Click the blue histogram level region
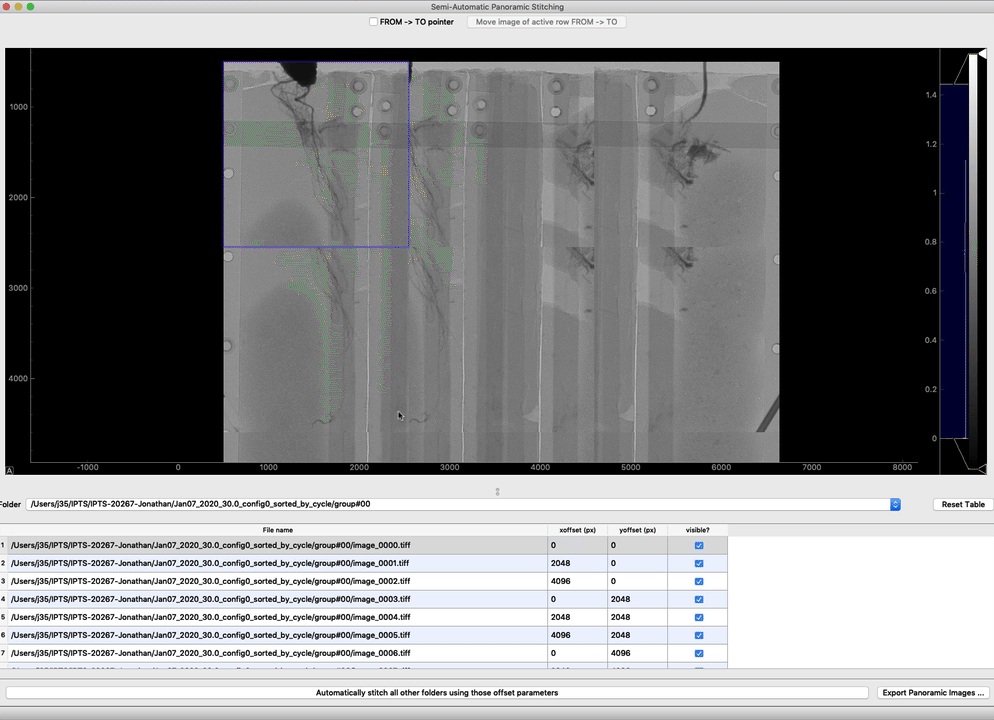994x720 pixels. [952, 260]
